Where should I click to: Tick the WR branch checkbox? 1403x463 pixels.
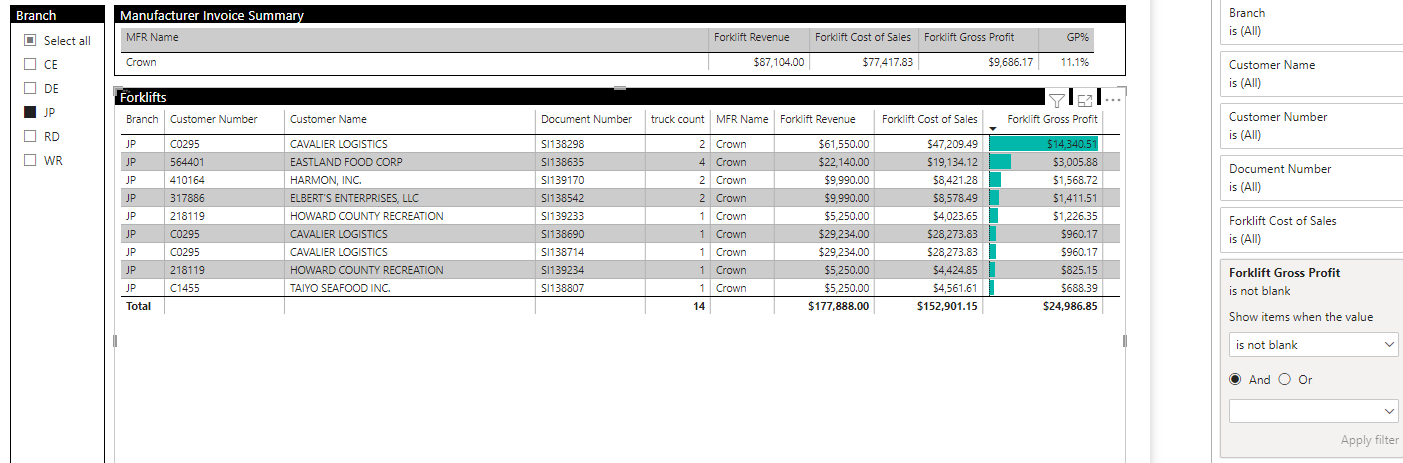[x=30, y=161]
